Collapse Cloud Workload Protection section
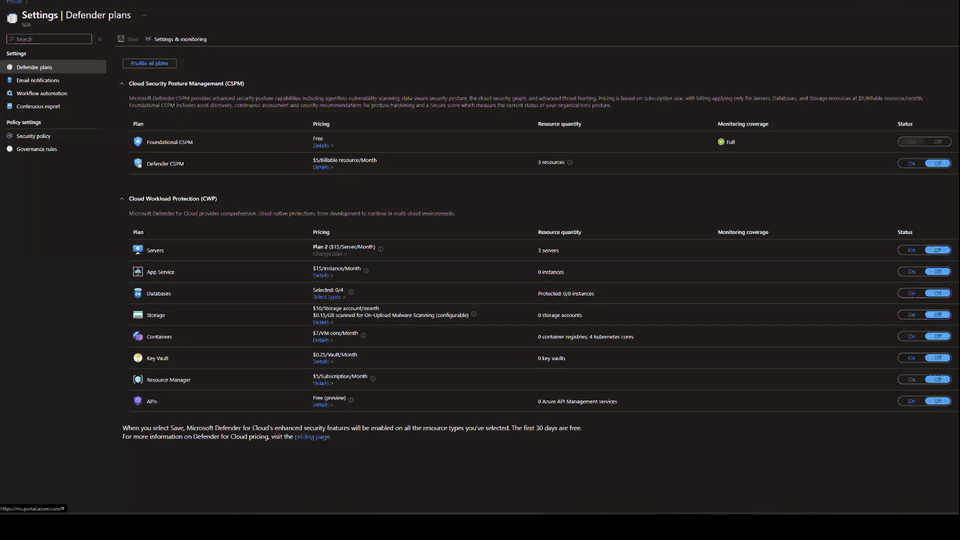The image size is (960, 540). point(121,199)
